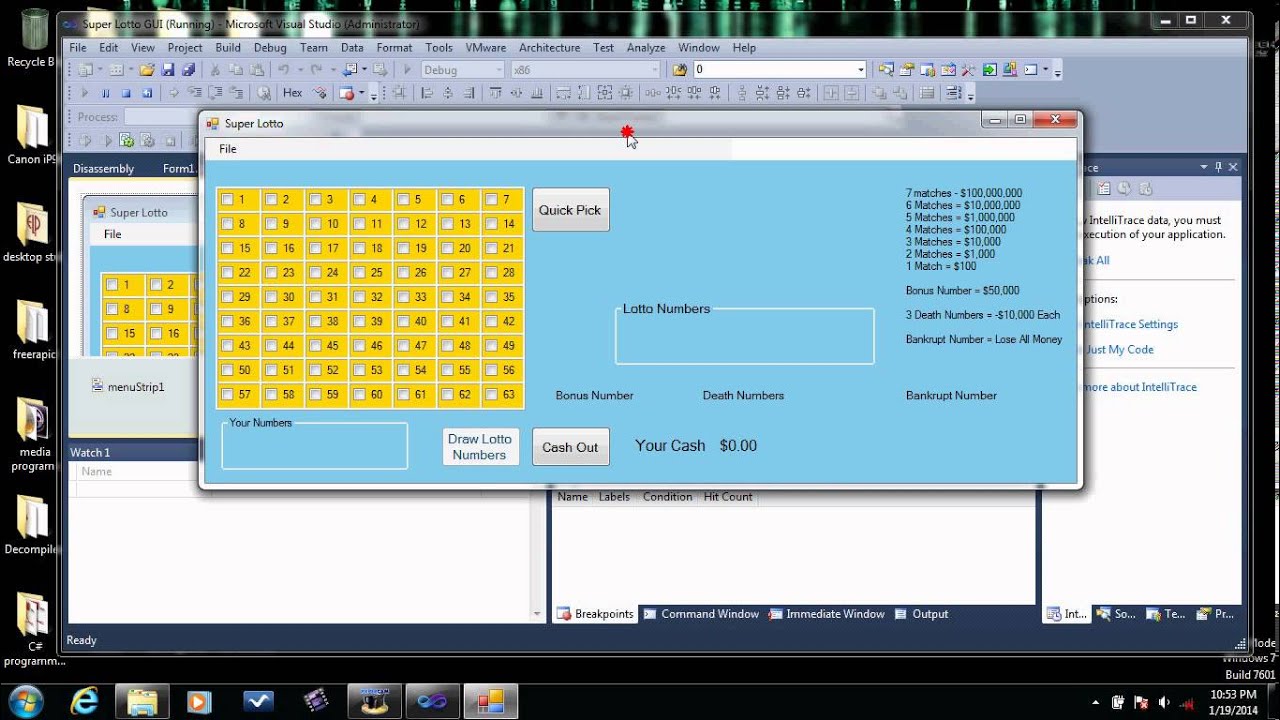Click the Start Debugging play arrow icon
The height and width of the screenshot is (720, 1280).
(x=407, y=70)
